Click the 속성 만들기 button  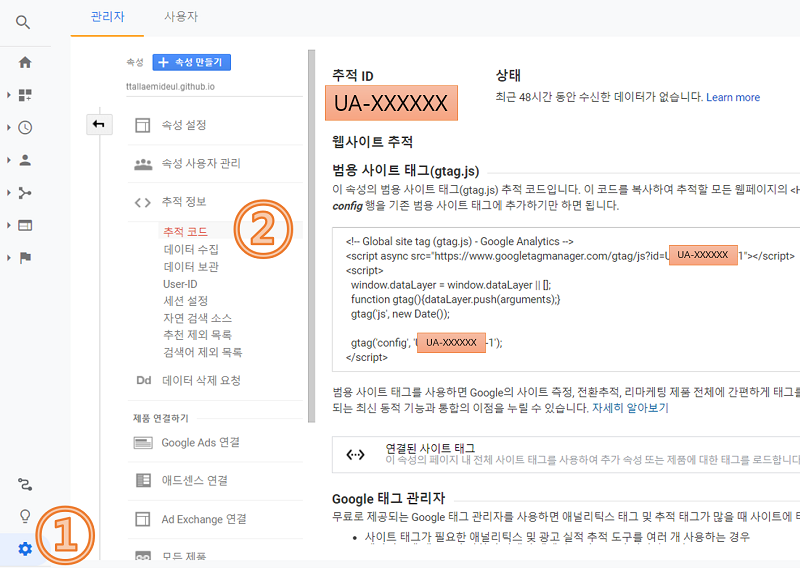(x=191, y=62)
